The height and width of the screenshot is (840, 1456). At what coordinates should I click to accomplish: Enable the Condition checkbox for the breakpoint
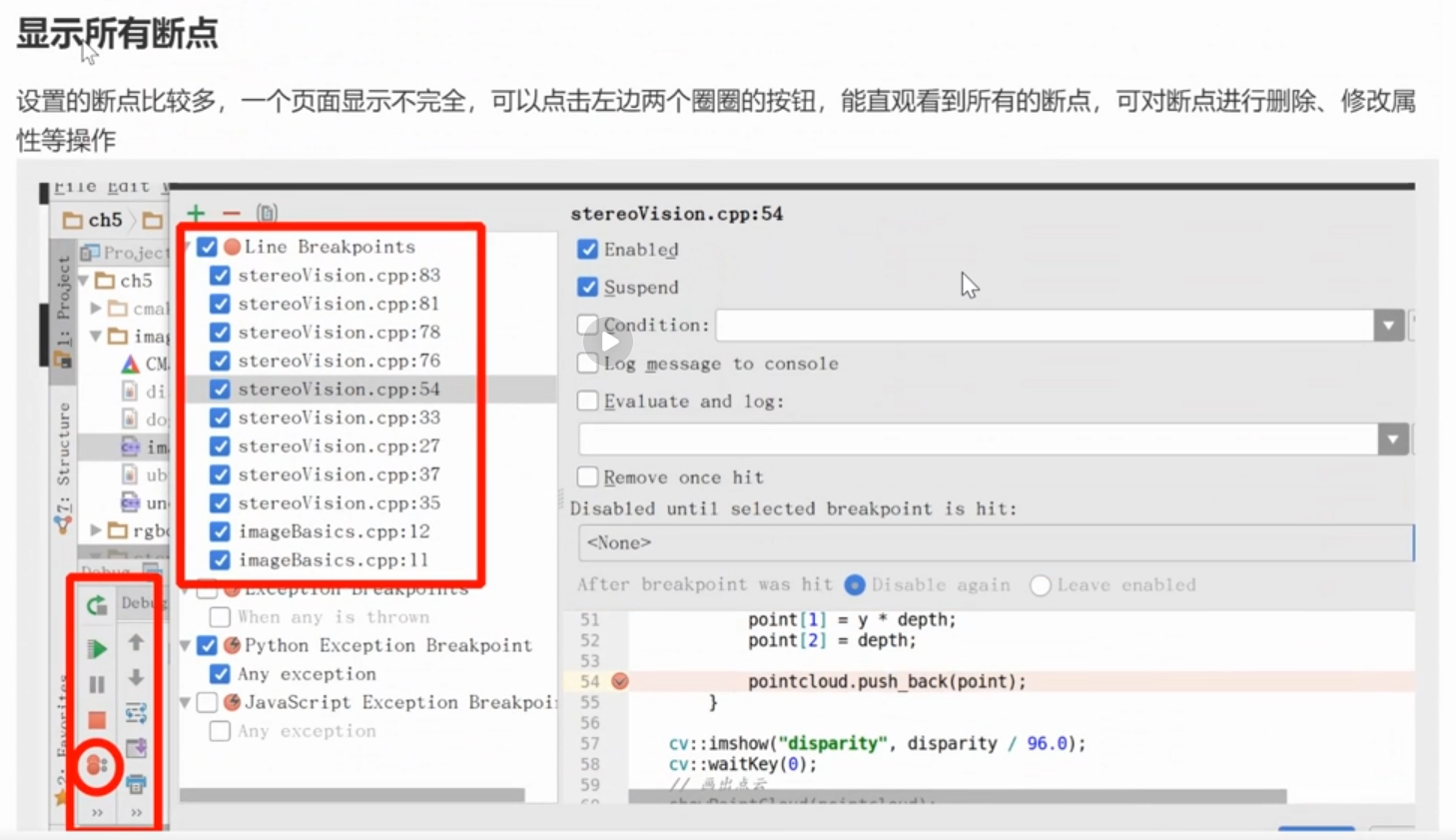click(587, 324)
